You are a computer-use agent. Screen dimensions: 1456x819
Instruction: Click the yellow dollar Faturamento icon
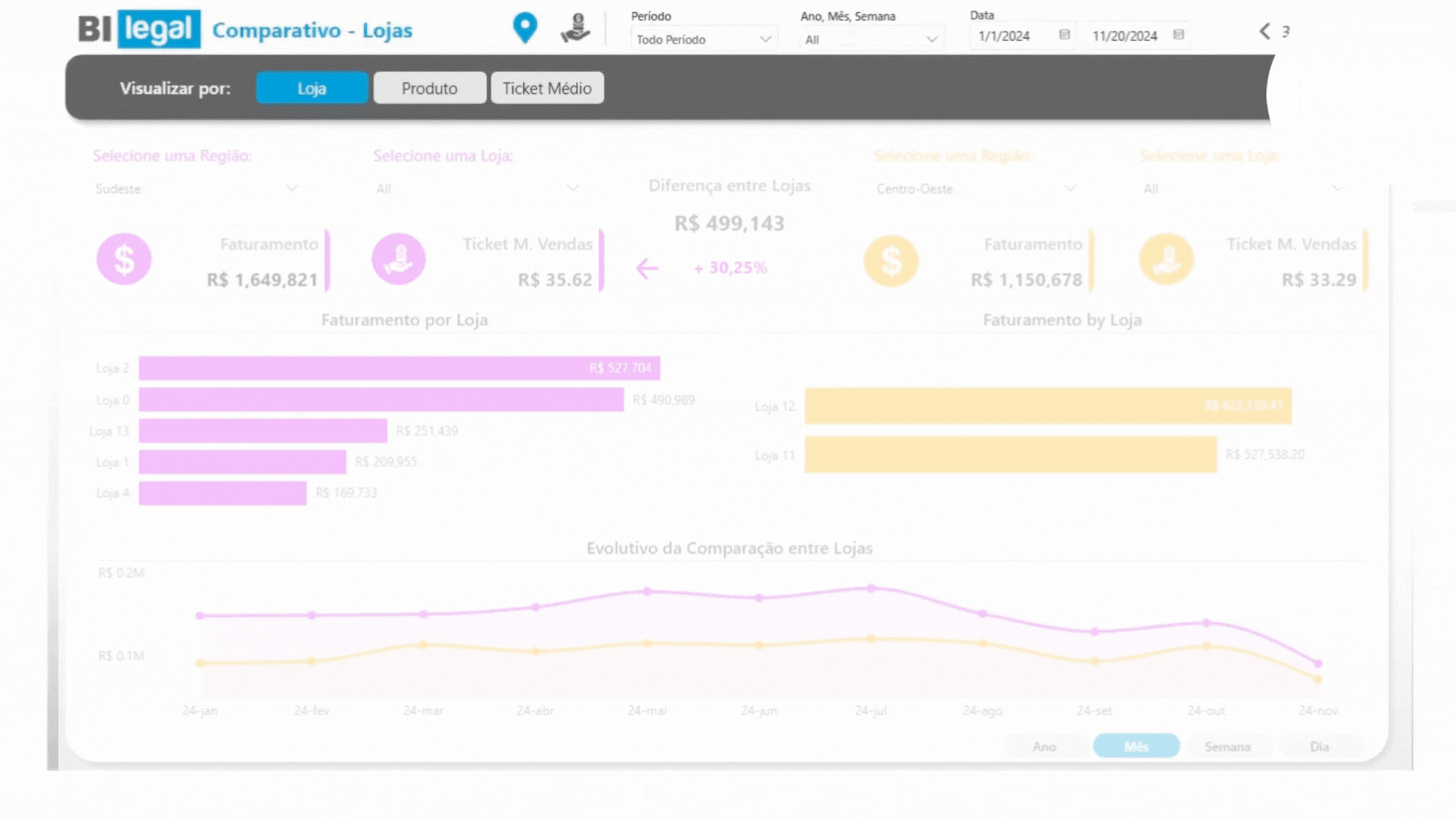tap(891, 261)
